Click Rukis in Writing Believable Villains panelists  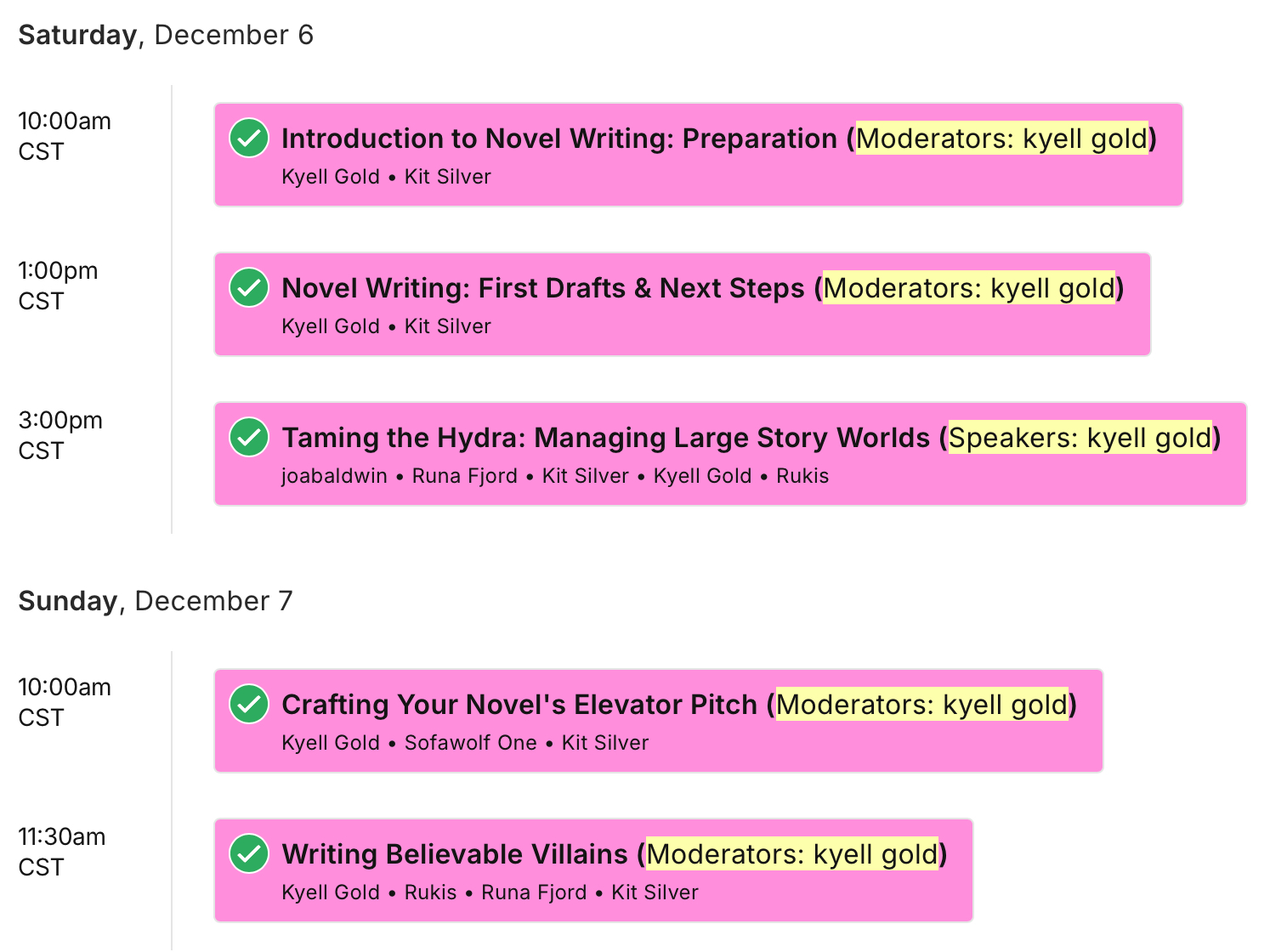(430, 892)
